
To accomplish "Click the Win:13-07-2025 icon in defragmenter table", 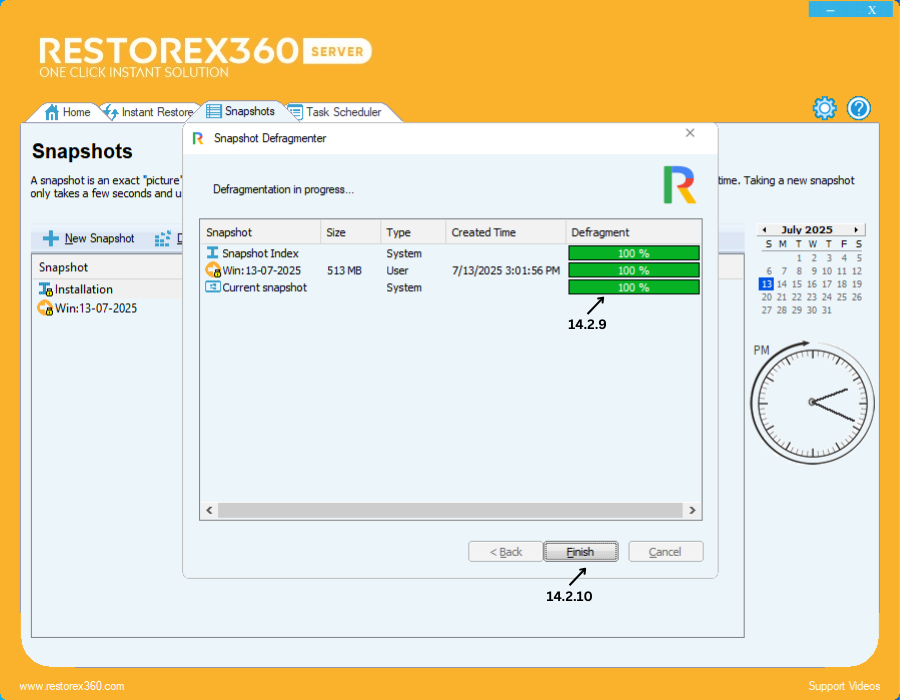I will coord(213,270).
